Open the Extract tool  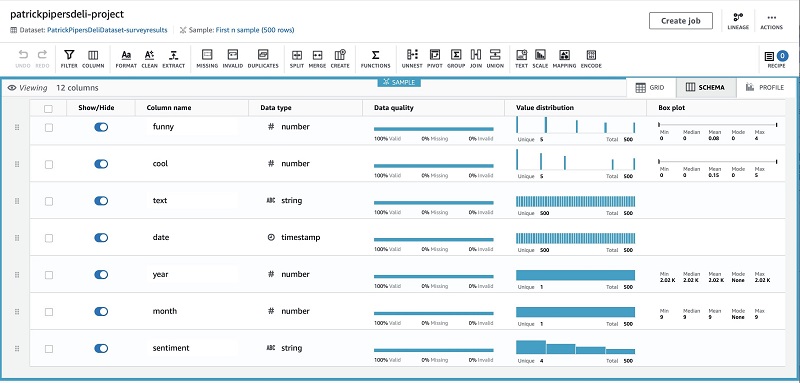[x=173, y=58]
